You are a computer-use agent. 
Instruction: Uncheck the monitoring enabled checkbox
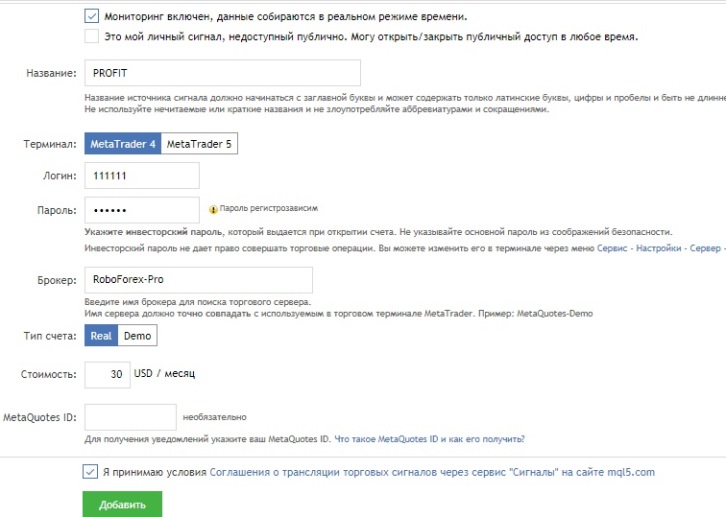(x=92, y=17)
